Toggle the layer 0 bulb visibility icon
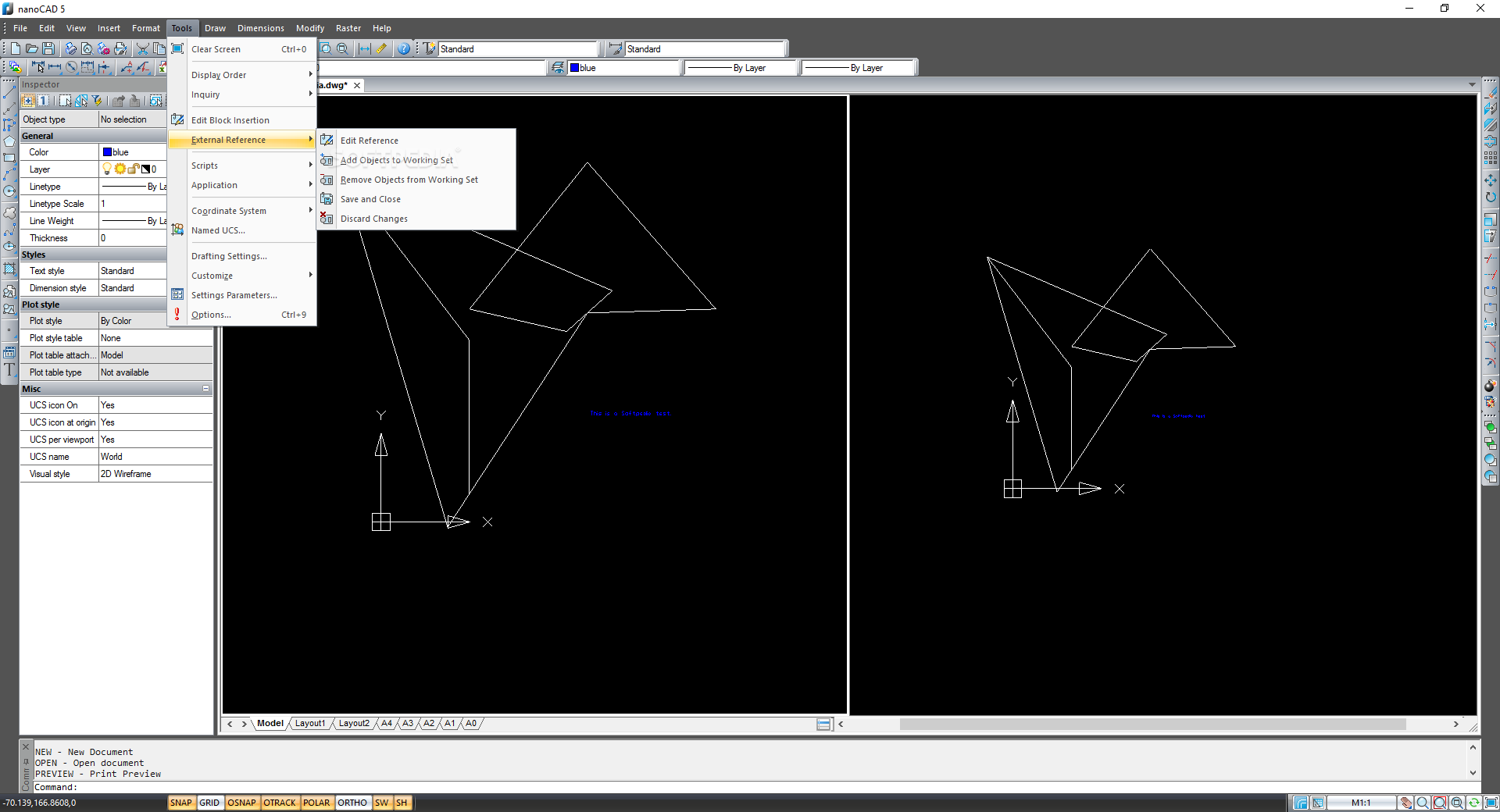 pos(107,169)
